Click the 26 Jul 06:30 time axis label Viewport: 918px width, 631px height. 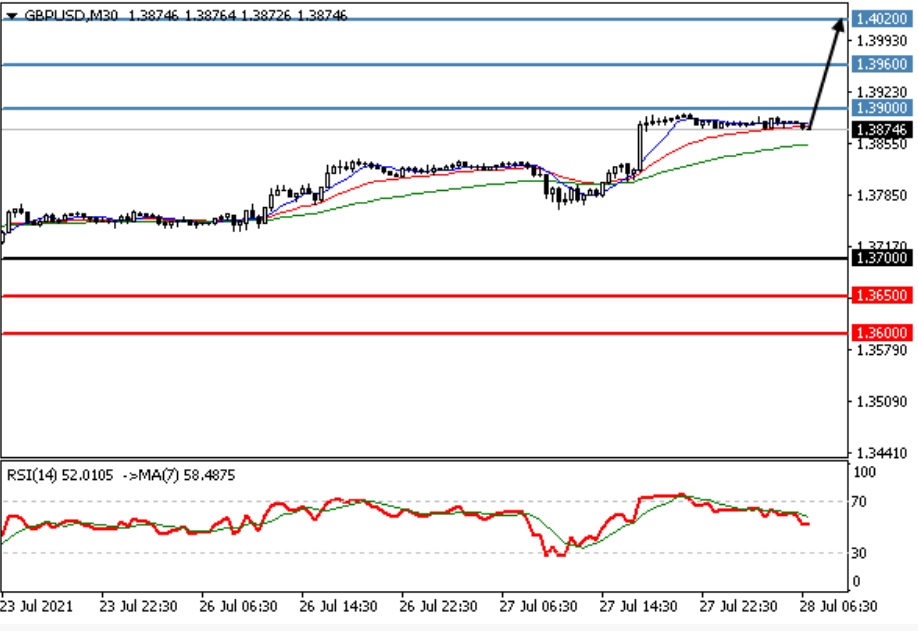click(238, 606)
